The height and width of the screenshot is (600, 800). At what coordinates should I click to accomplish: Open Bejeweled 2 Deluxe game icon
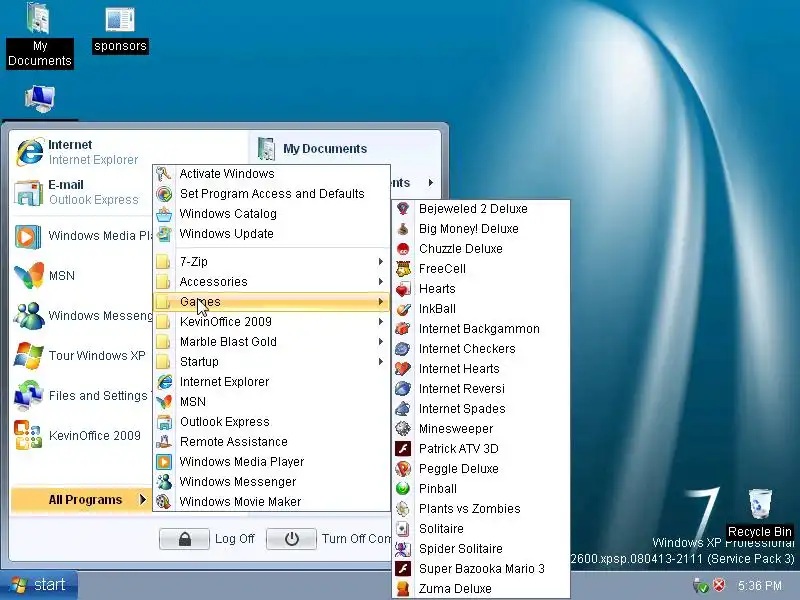(403, 209)
